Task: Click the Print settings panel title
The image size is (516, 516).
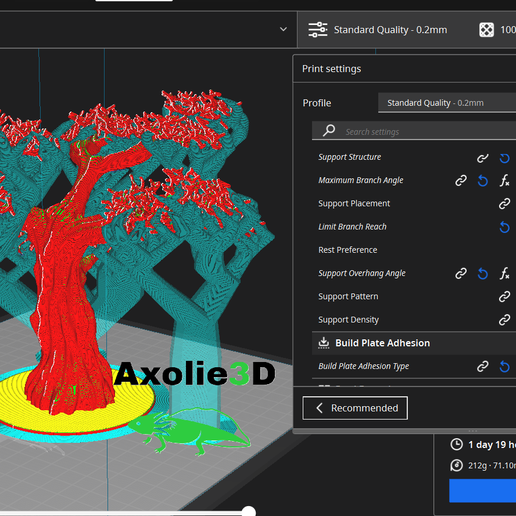Action: [332, 69]
